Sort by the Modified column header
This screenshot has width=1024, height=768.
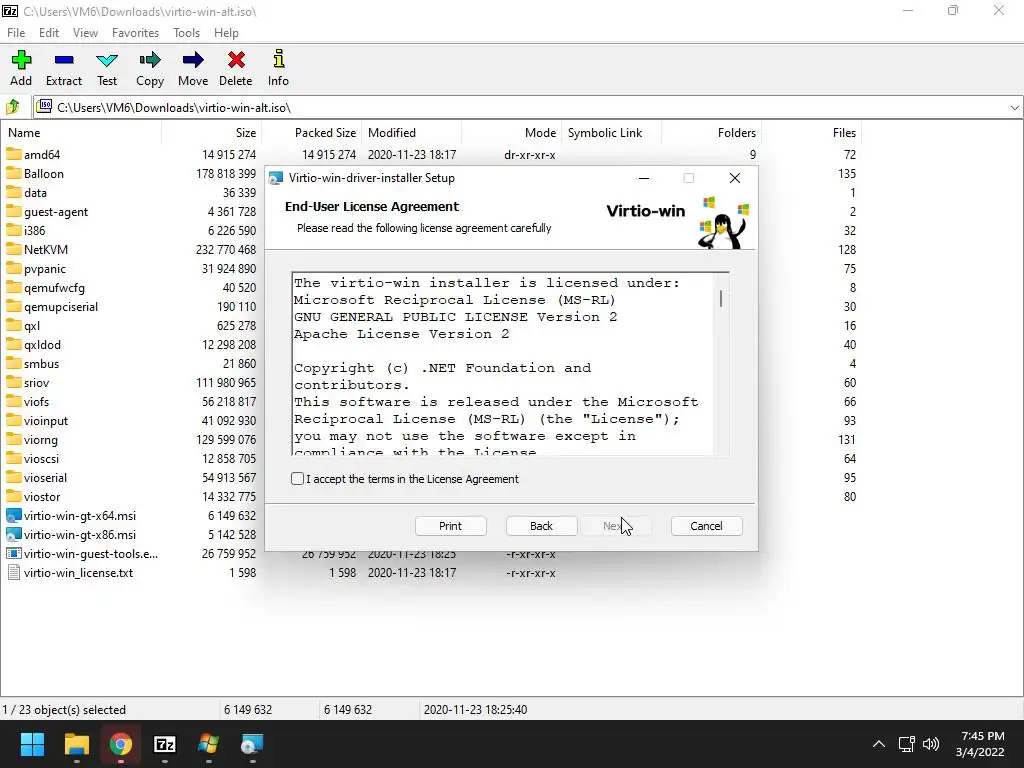coord(411,133)
